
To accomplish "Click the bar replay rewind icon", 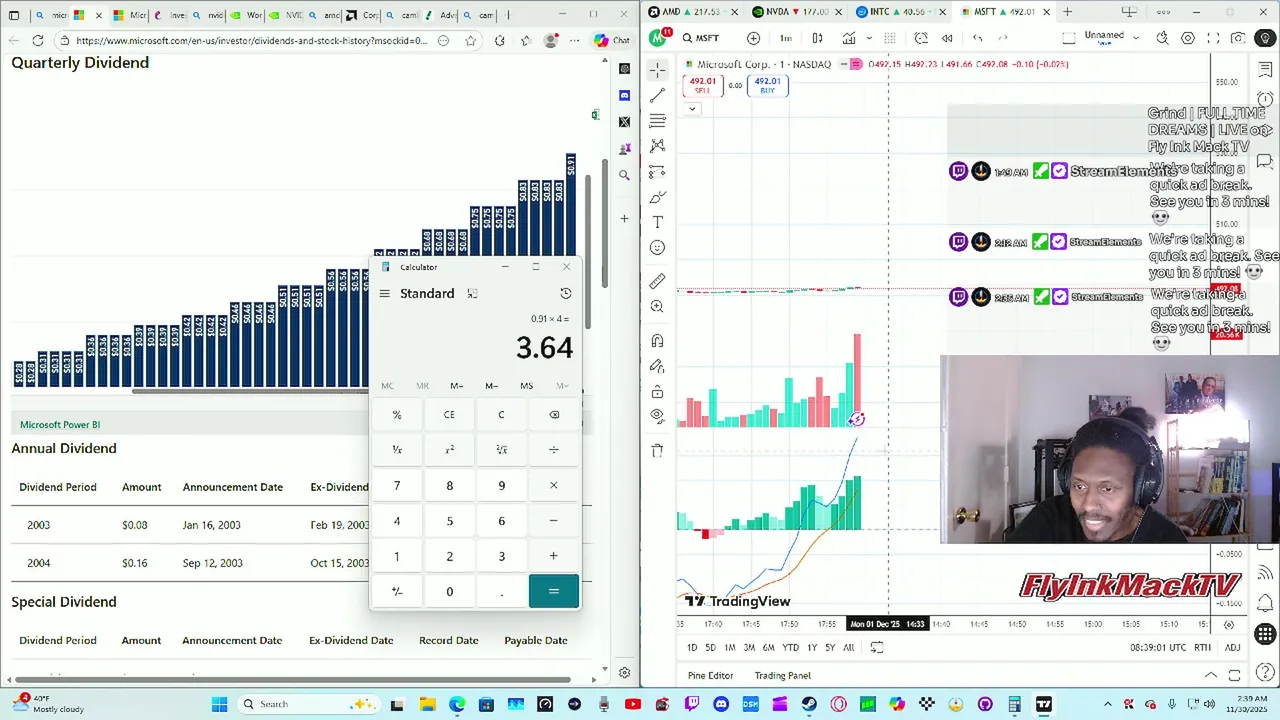I will coord(947,38).
